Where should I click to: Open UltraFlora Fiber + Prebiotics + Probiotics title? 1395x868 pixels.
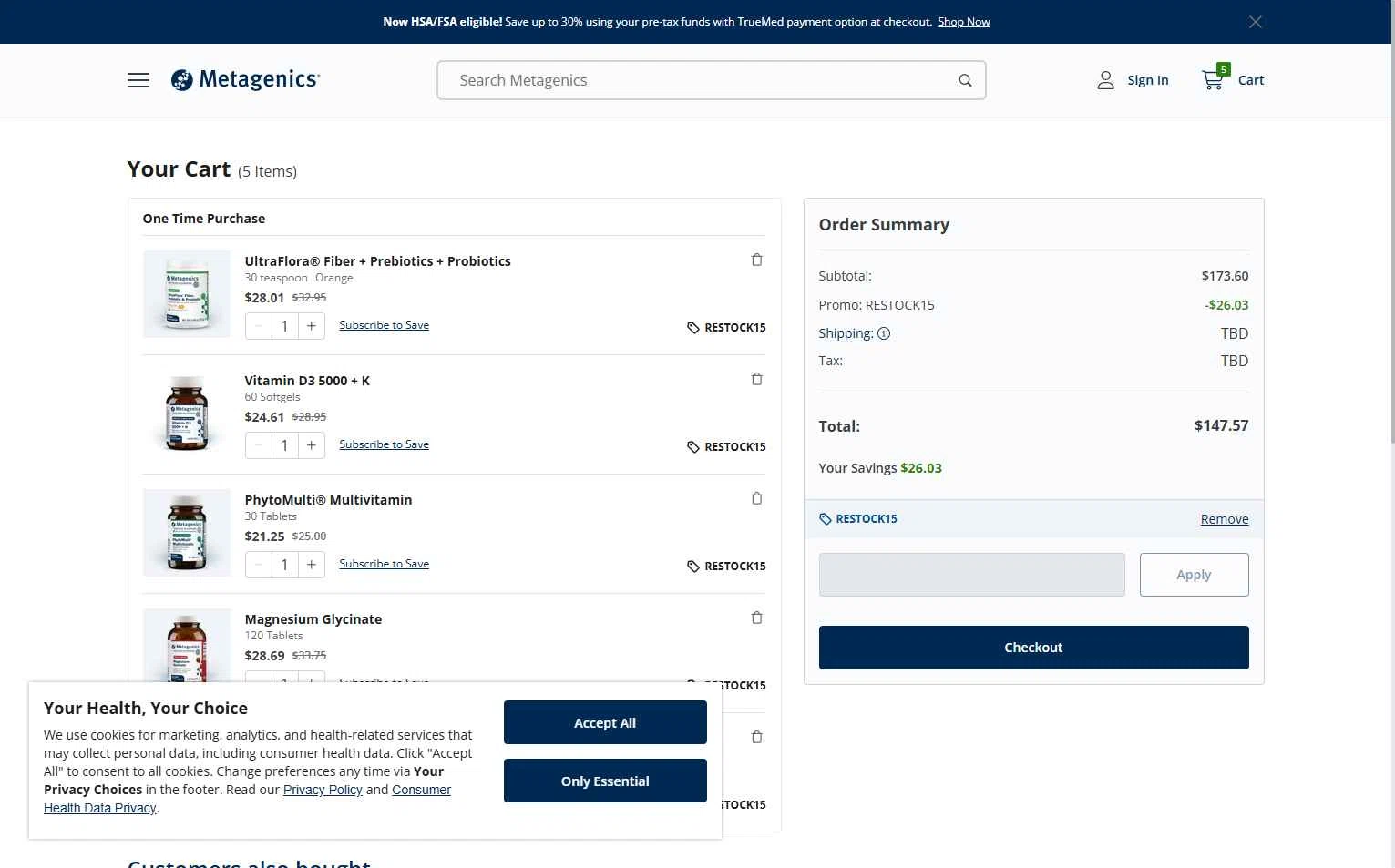point(377,261)
